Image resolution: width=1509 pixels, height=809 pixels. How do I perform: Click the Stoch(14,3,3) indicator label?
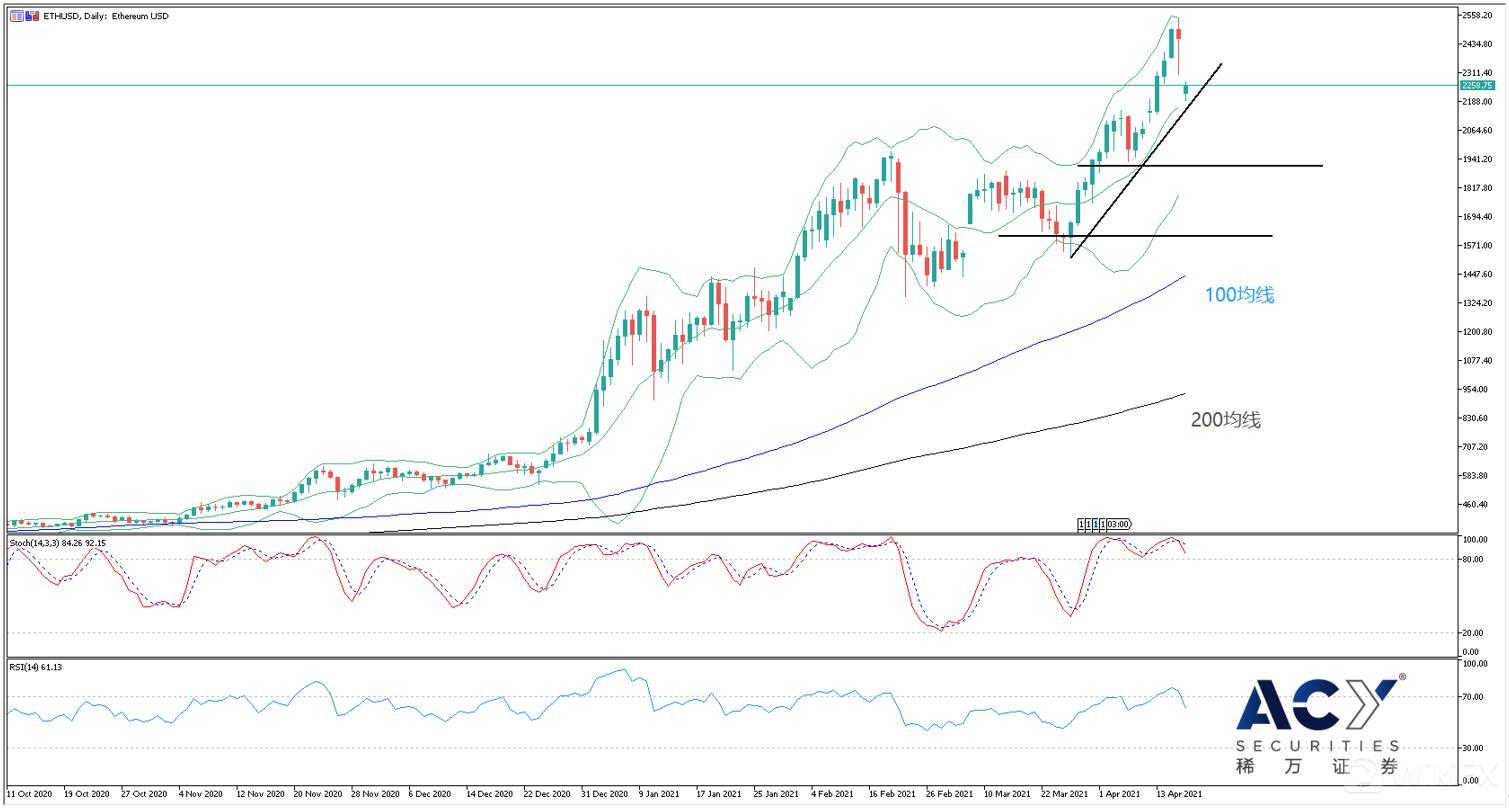click(x=57, y=543)
